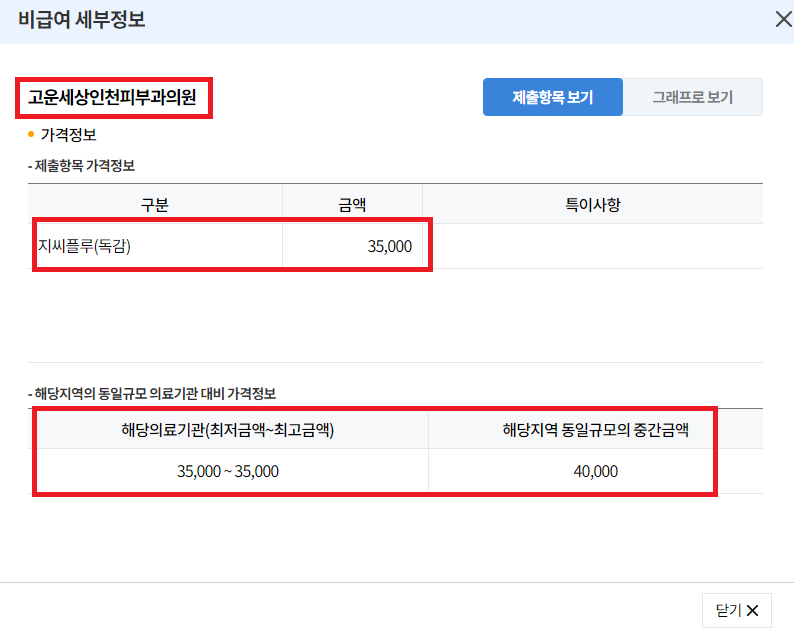Click the 해당지역 동일규모의 중간금액 header
The width and height of the screenshot is (803, 638).
coord(596,430)
